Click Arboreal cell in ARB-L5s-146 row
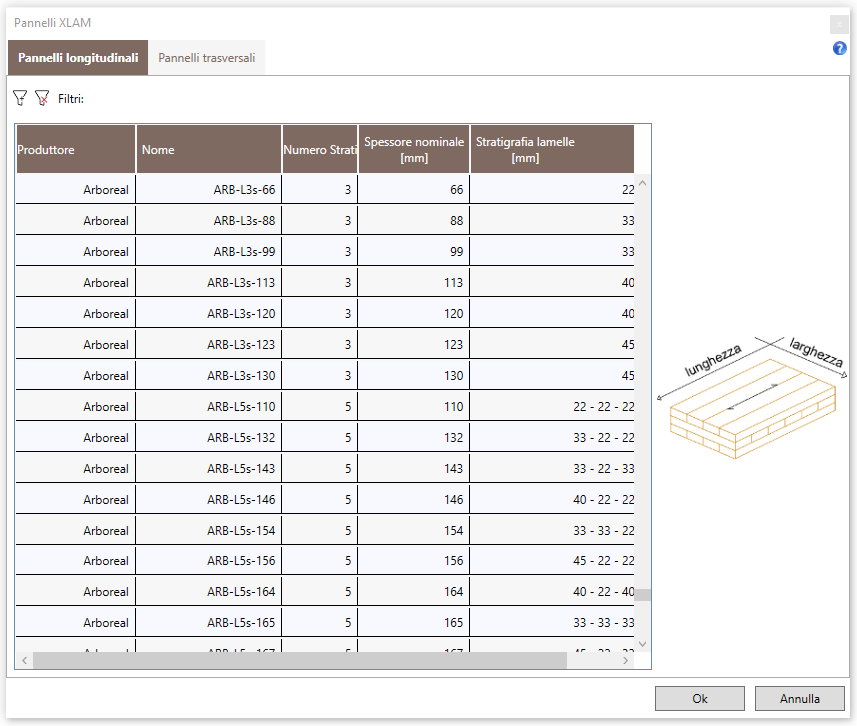This screenshot has width=857, height=726. [x=76, y=499]
